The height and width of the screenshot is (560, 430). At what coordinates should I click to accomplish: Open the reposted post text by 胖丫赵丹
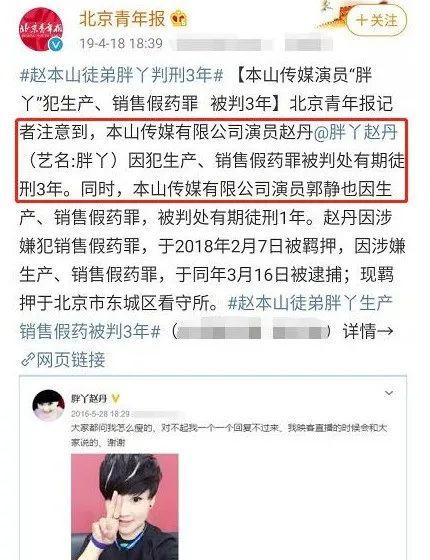229,435
